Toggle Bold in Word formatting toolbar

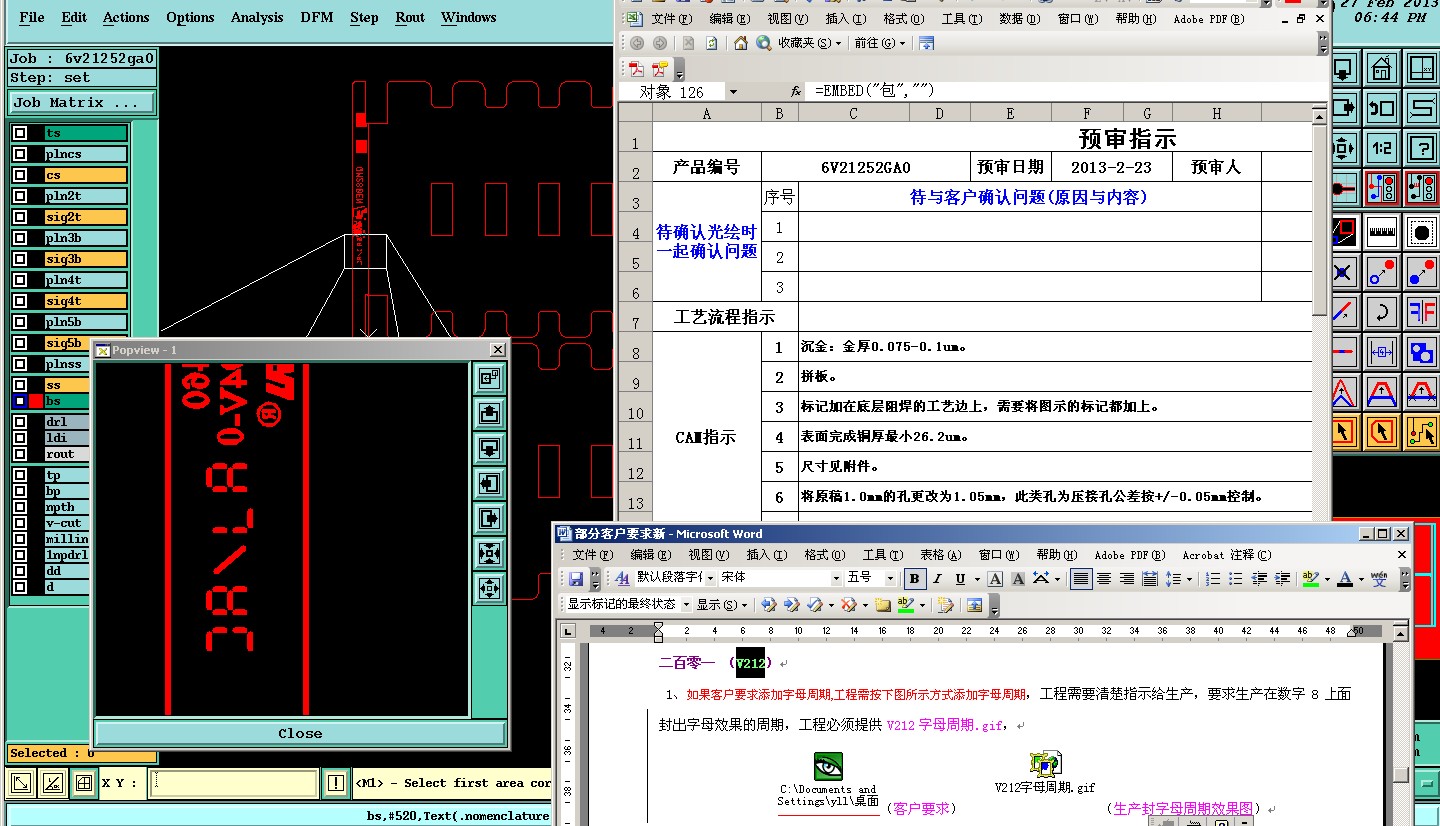pos(914,578)
